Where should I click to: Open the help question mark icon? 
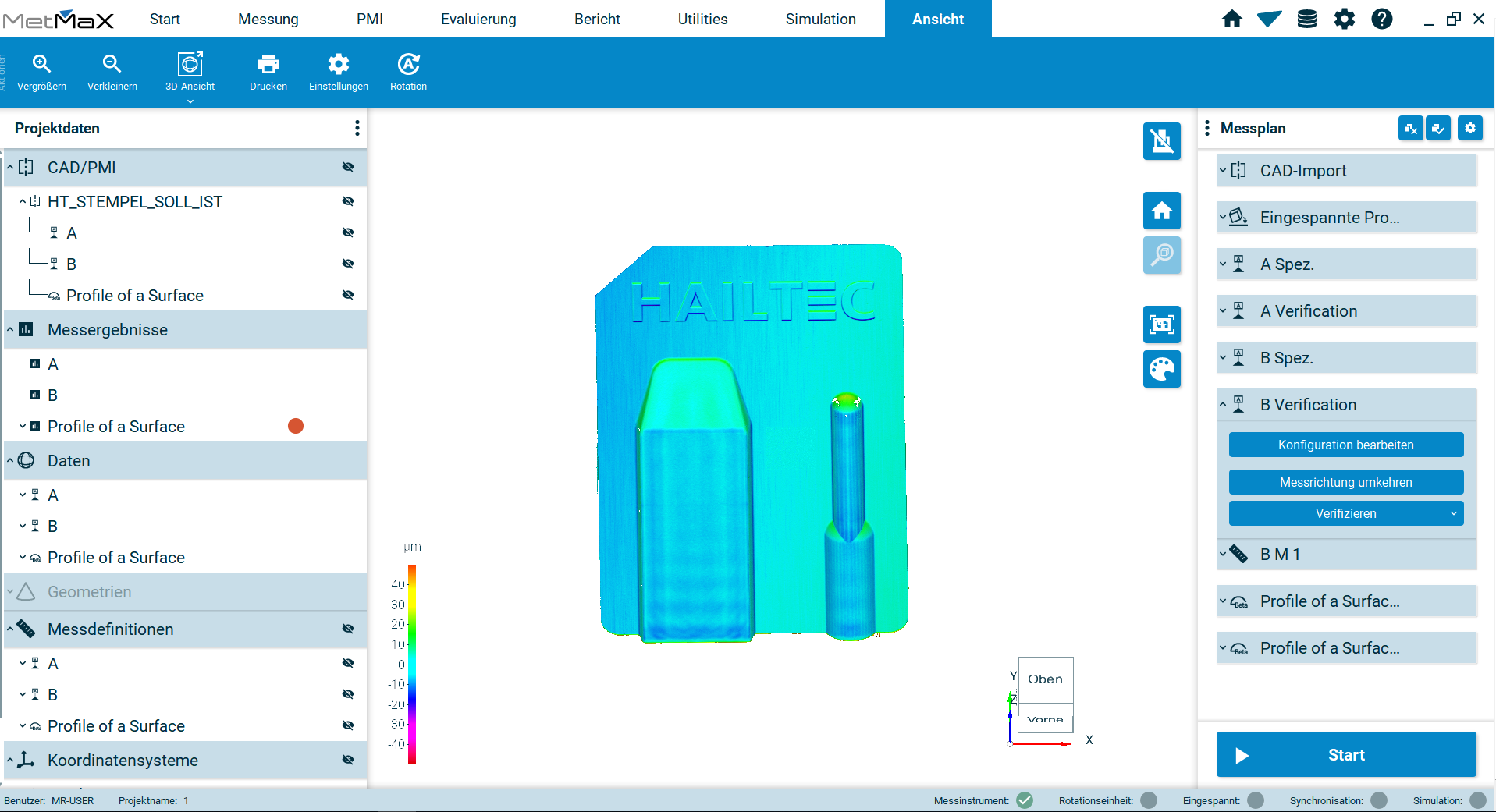[x=1382, y=19]
